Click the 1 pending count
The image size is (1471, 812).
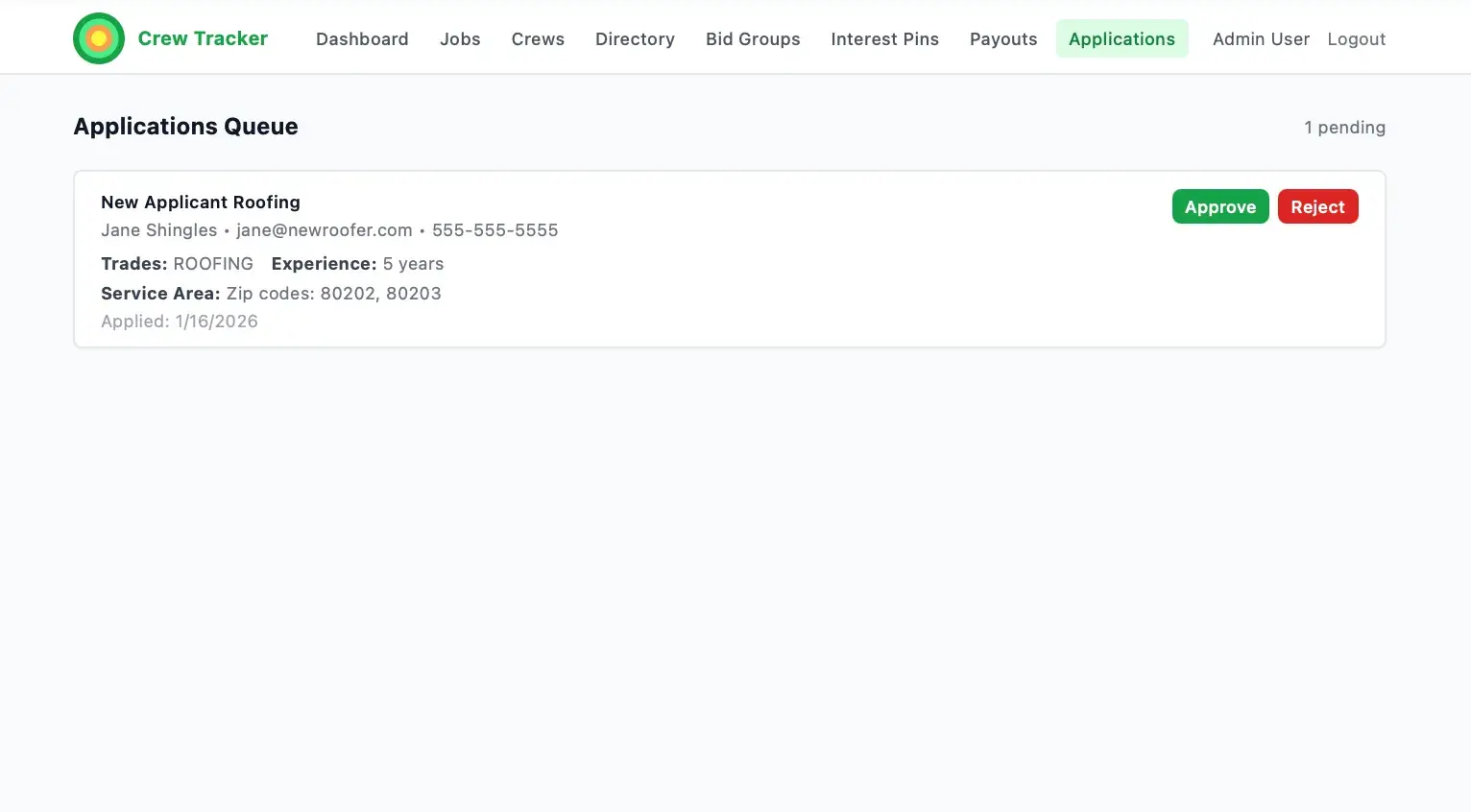point(1344,128)
